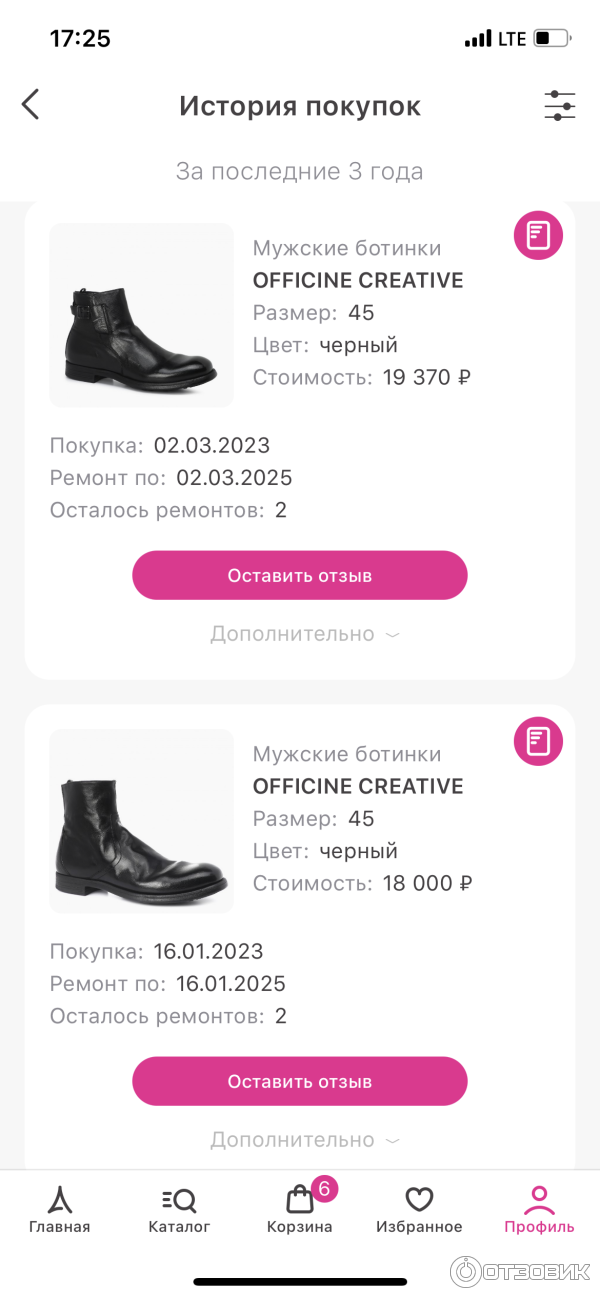Open the Каталог tab

[x=179, y=1210]
